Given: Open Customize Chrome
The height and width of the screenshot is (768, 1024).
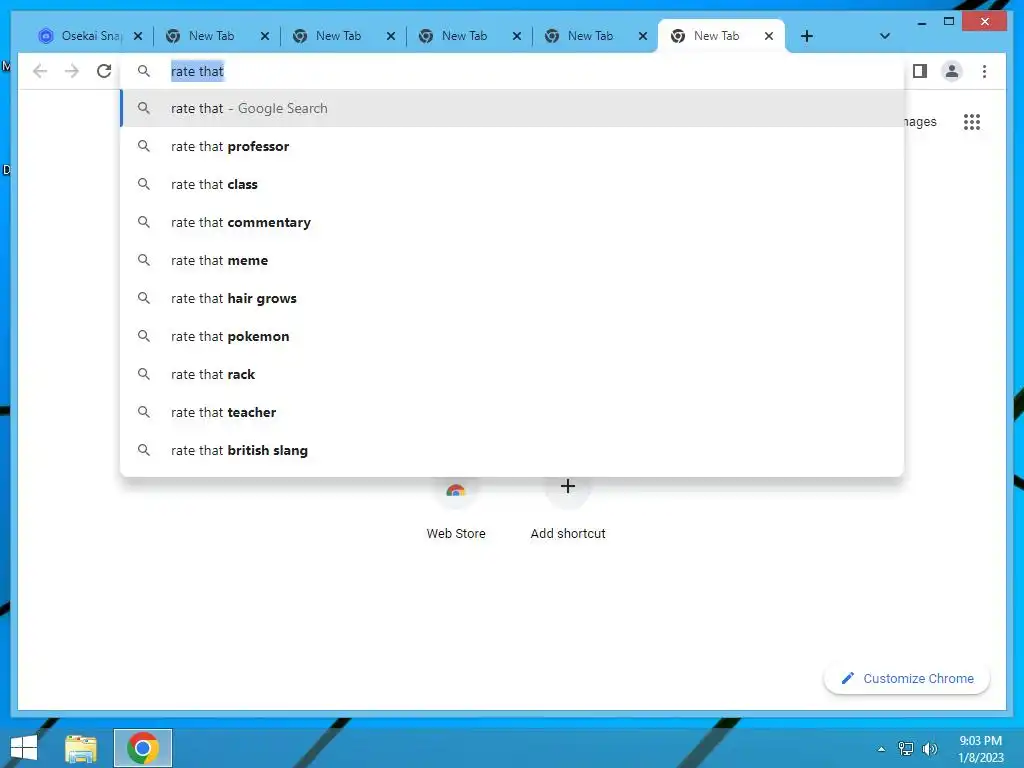Looking at the screenshot, I should pyautogui.click(x=906, y=679).
